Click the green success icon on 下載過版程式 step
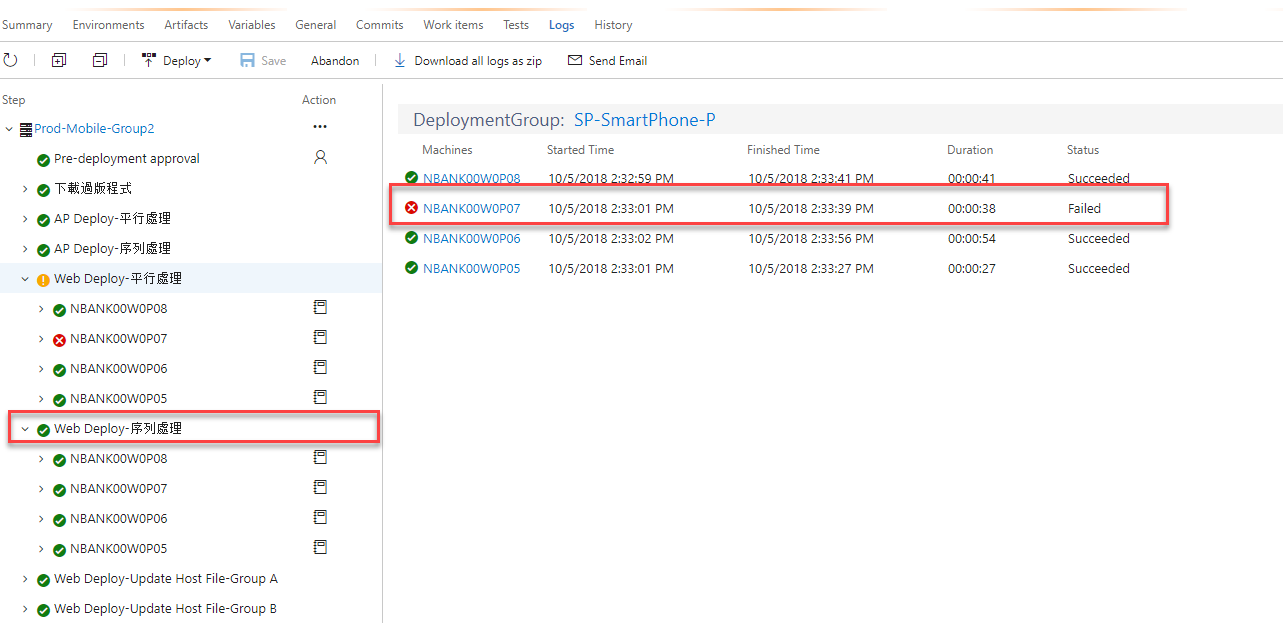 click(43, 188)
